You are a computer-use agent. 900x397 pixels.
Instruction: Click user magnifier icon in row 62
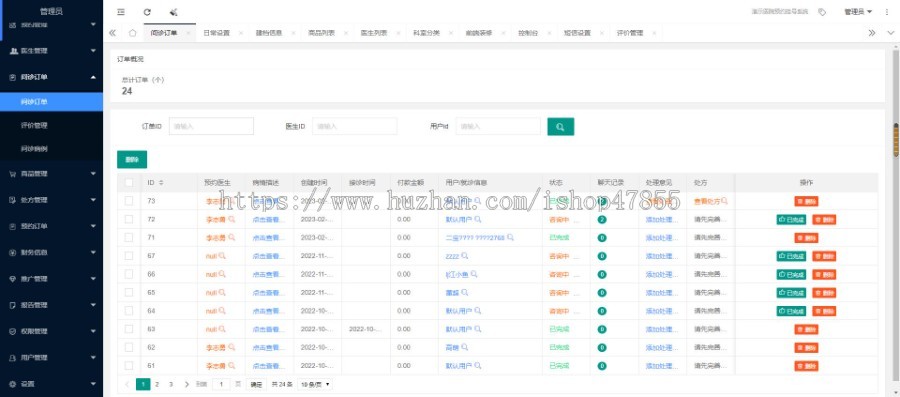[465, 347]
